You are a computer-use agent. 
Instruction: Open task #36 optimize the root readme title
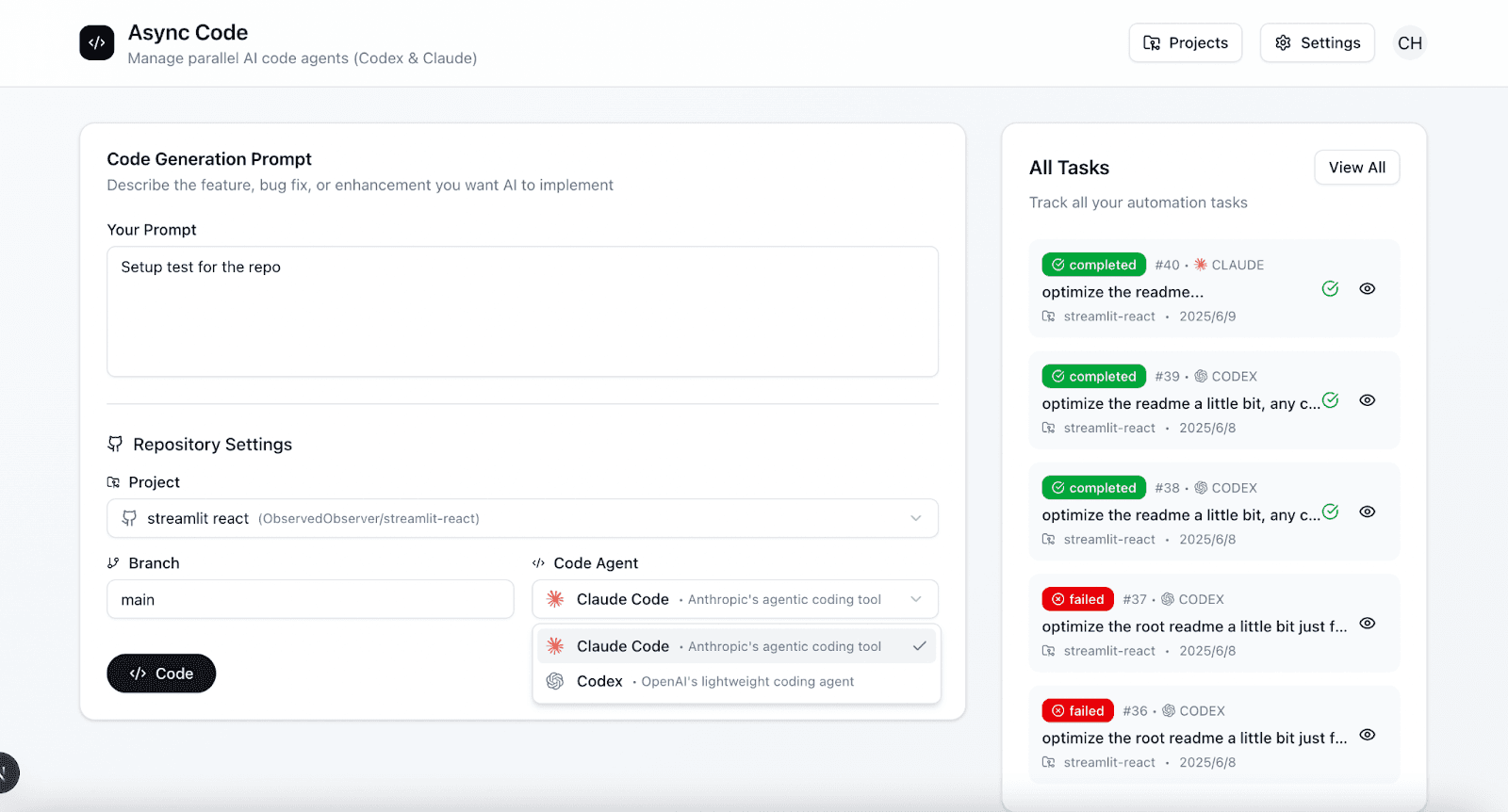[1194, 739]
